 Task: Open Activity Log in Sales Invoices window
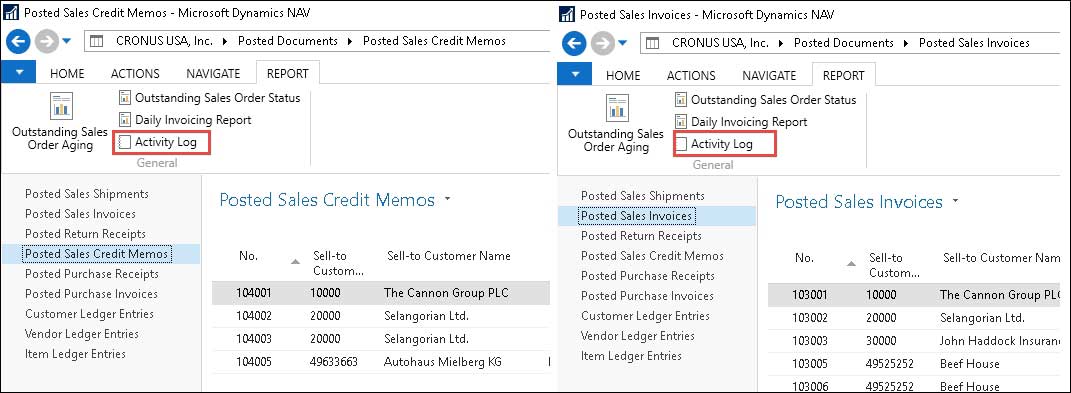[714, 144]
